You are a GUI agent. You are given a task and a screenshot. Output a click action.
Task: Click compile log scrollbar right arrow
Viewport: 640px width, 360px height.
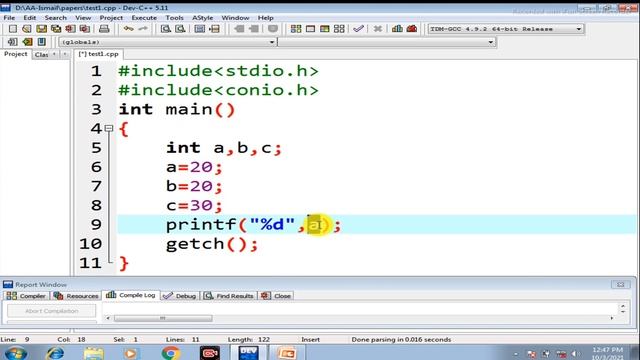(x=612, y=318)
